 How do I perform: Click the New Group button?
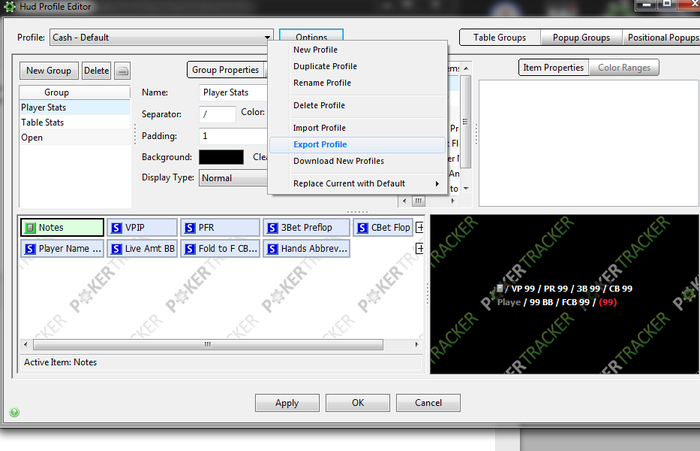(49, 71)
